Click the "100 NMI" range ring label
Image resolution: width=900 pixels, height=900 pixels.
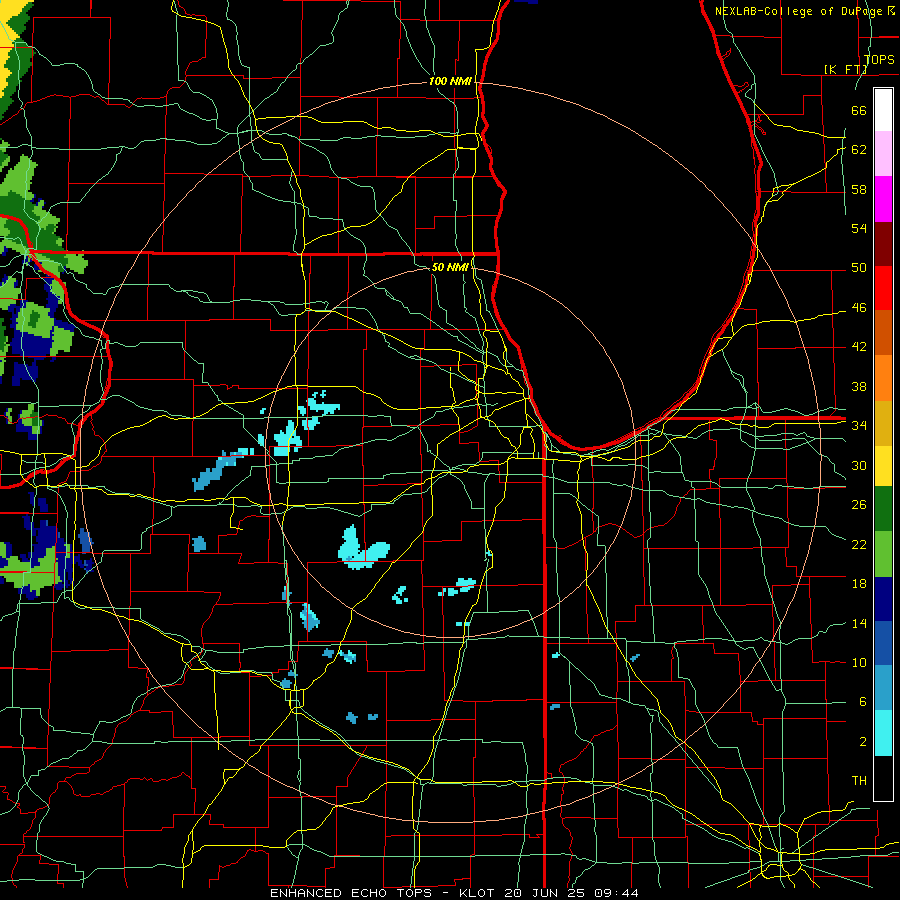tap(450, 81)
